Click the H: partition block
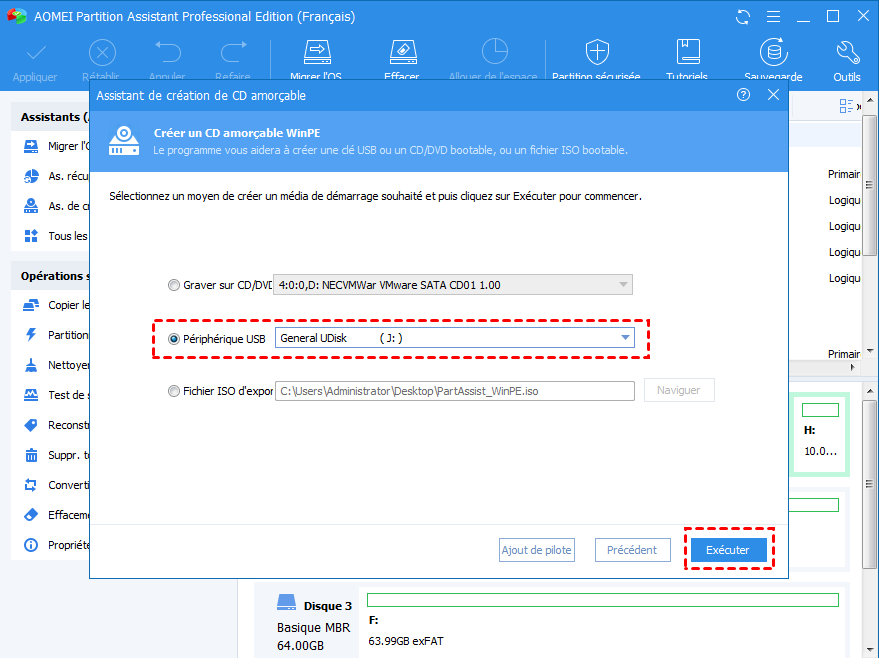Screen dimensions: 879x658 pos(820,434)
